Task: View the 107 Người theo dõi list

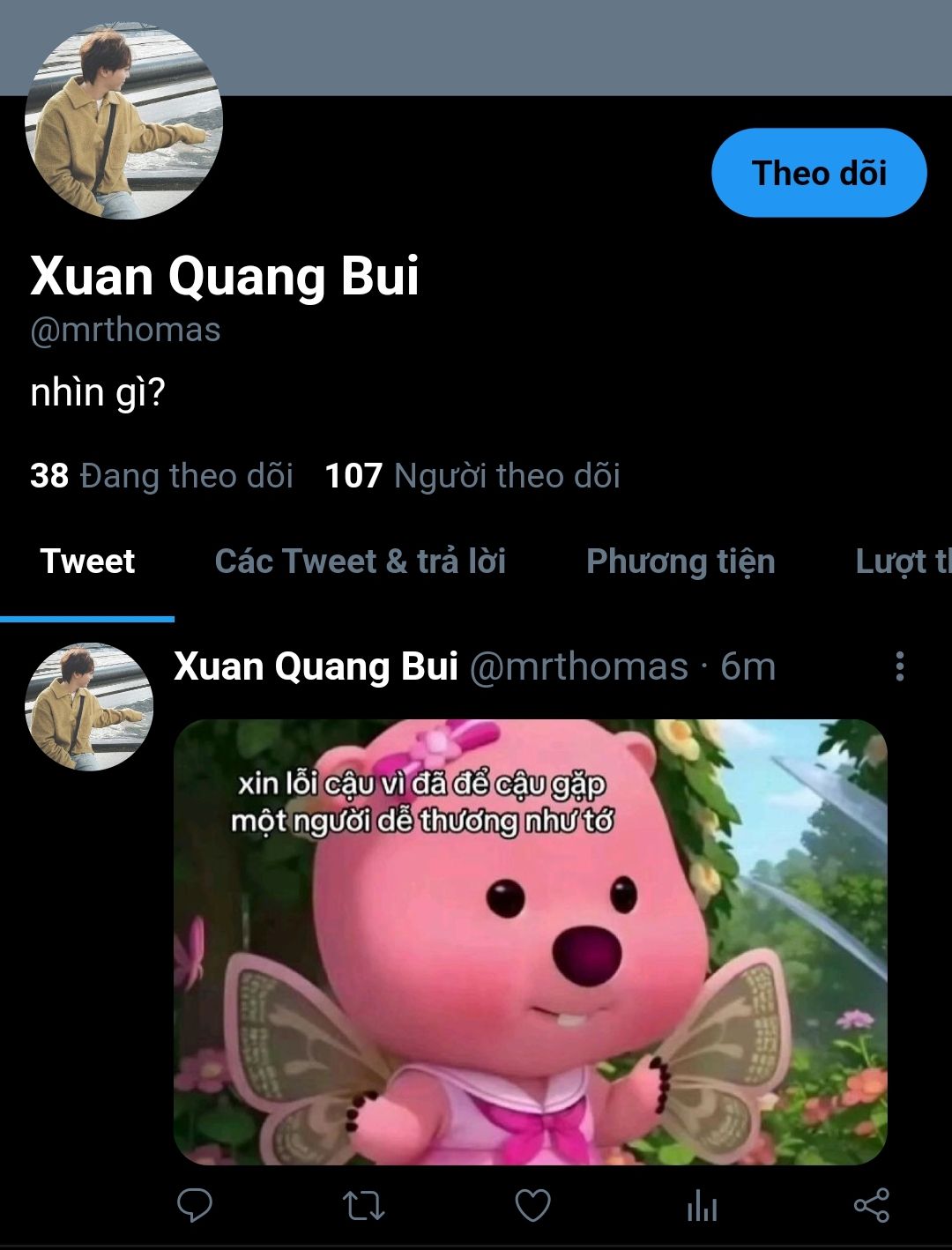Action: point(472,476)
